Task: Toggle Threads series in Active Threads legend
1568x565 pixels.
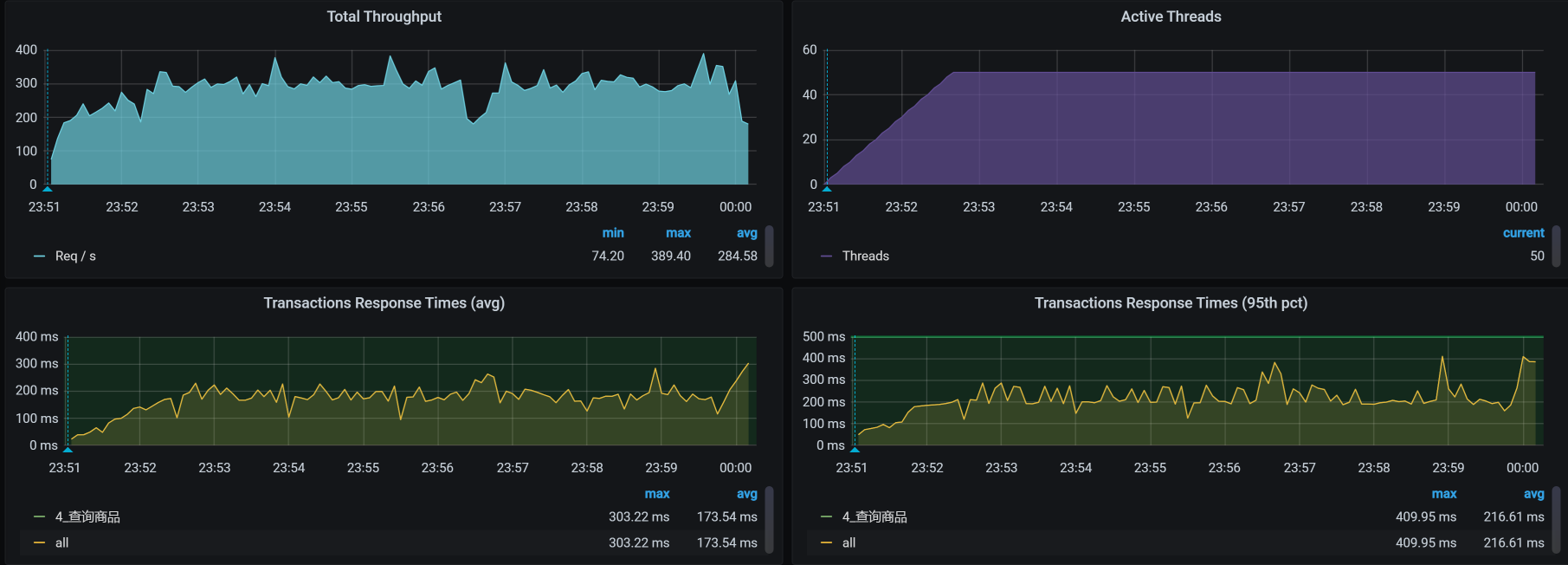Action: point(865,257)
